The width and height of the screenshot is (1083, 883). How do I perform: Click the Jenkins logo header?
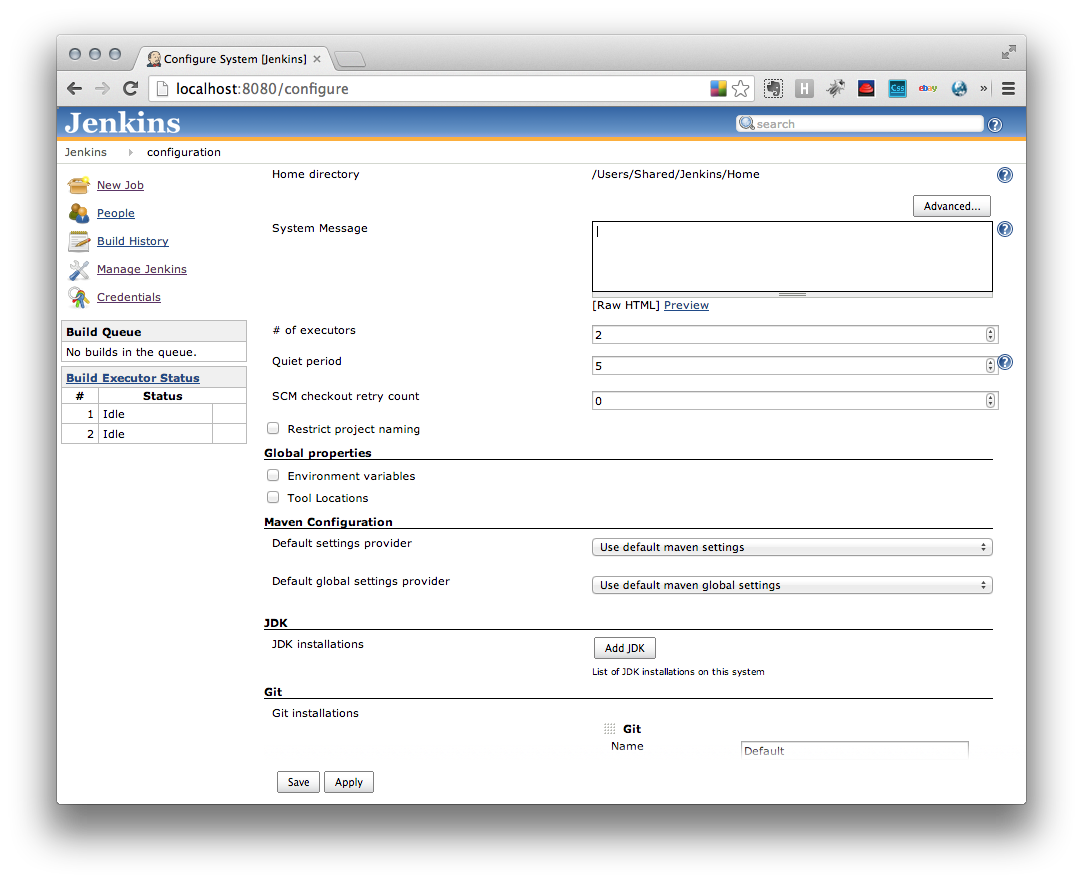click(122, 123)
